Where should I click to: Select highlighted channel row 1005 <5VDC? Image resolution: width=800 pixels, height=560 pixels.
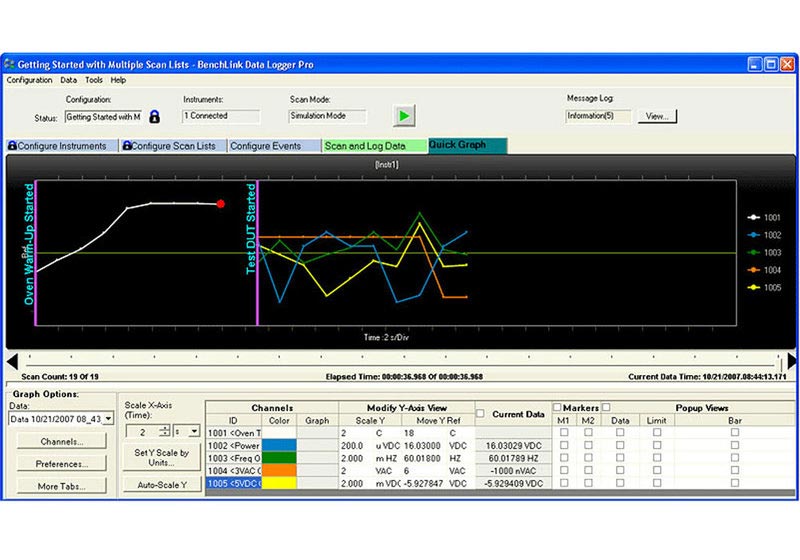pos(234,482)
